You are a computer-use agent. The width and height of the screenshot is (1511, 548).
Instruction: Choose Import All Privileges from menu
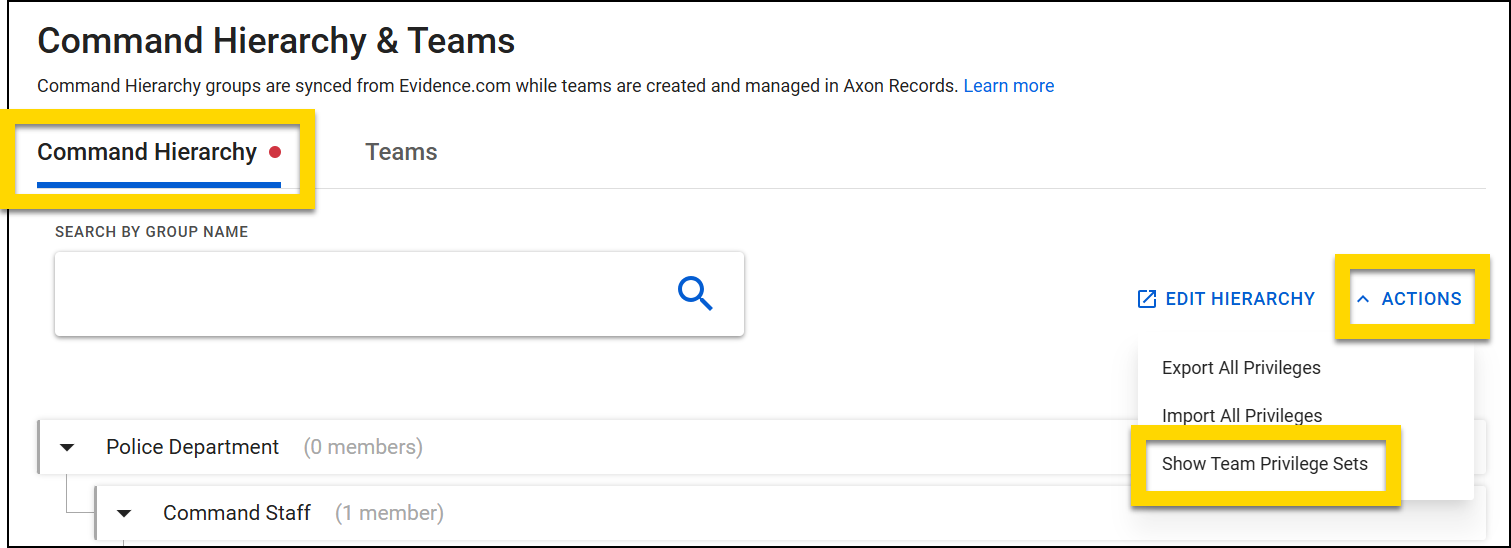tap(1241, 415)
